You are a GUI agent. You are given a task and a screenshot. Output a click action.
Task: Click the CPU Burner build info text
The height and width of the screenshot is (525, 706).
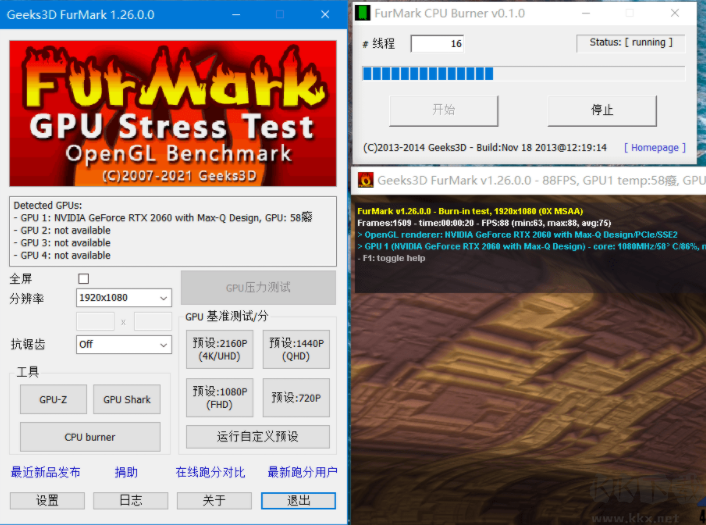(485, 148)
